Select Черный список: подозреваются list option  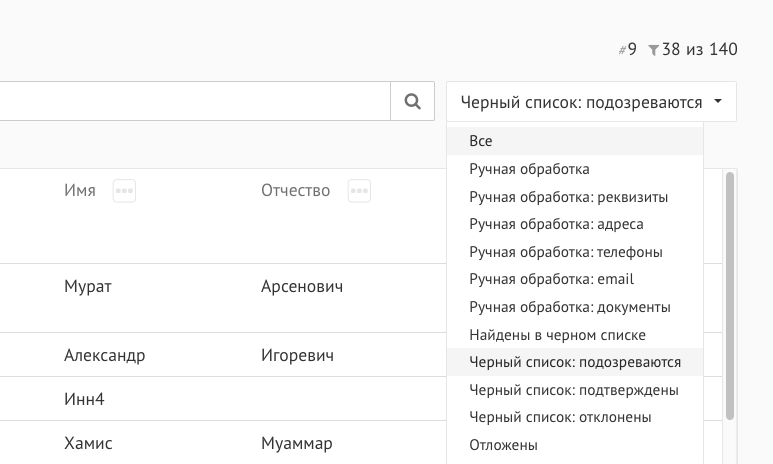(x=575, y=362)
